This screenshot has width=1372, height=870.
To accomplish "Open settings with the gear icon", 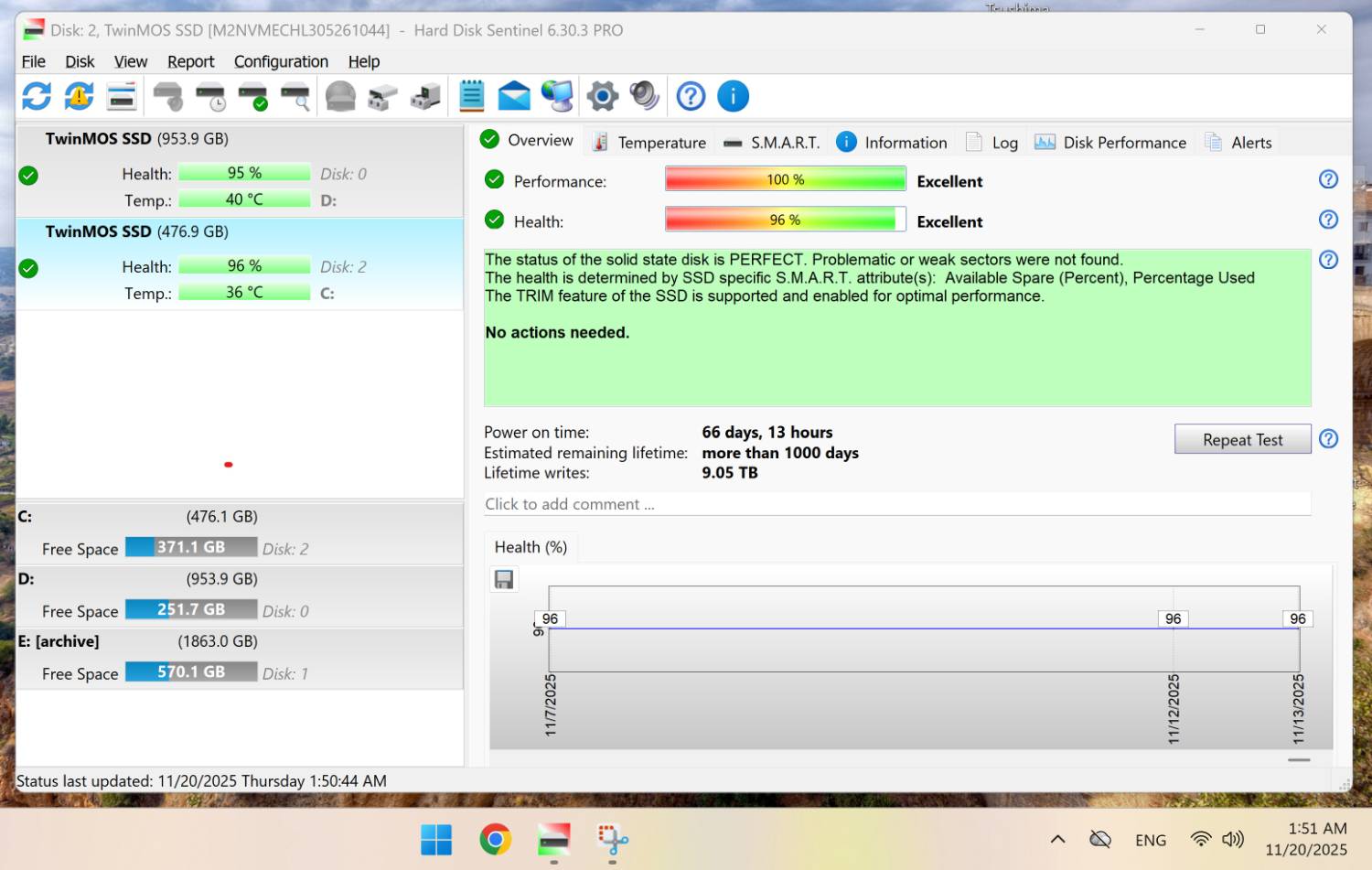I will [602, 96].
